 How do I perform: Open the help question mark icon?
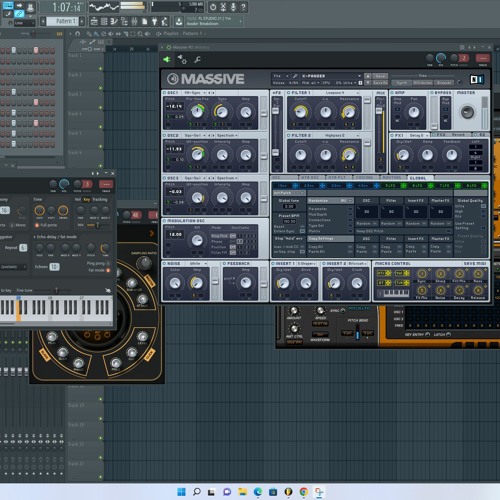[243, 7]
